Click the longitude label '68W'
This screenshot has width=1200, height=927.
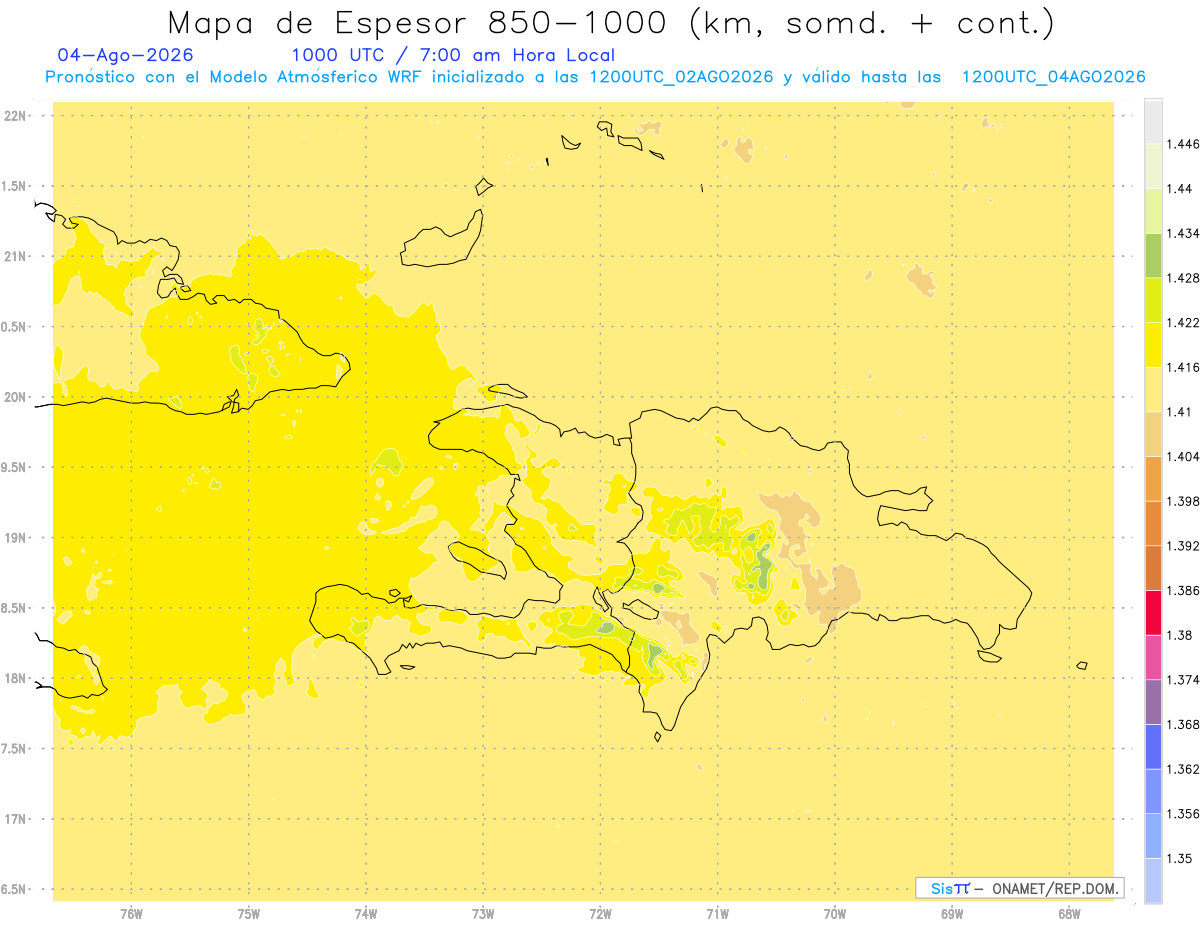1069,914
